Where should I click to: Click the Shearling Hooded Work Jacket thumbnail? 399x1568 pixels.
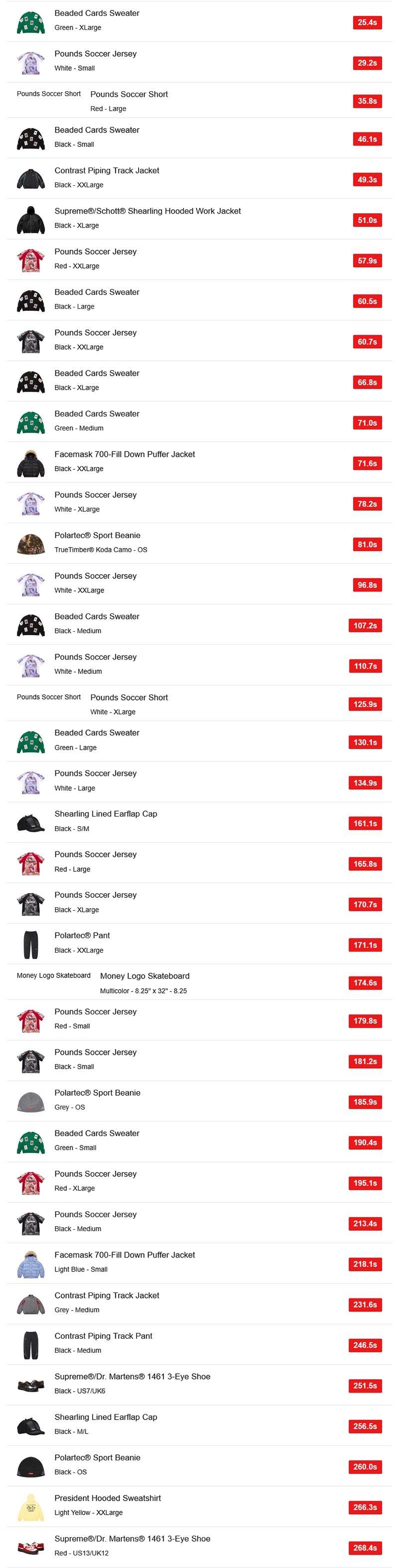pos(30,219)
